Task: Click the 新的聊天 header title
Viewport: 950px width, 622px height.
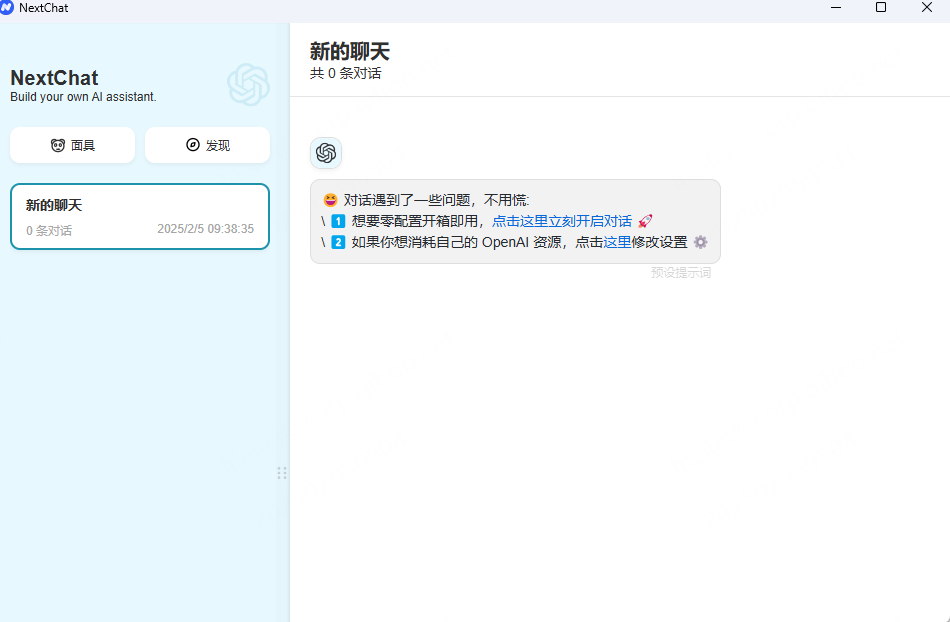Action: coord(350,51)
